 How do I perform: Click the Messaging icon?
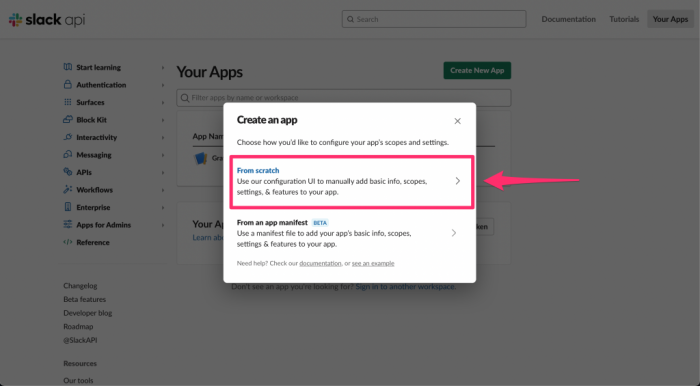tap(67, 154)
